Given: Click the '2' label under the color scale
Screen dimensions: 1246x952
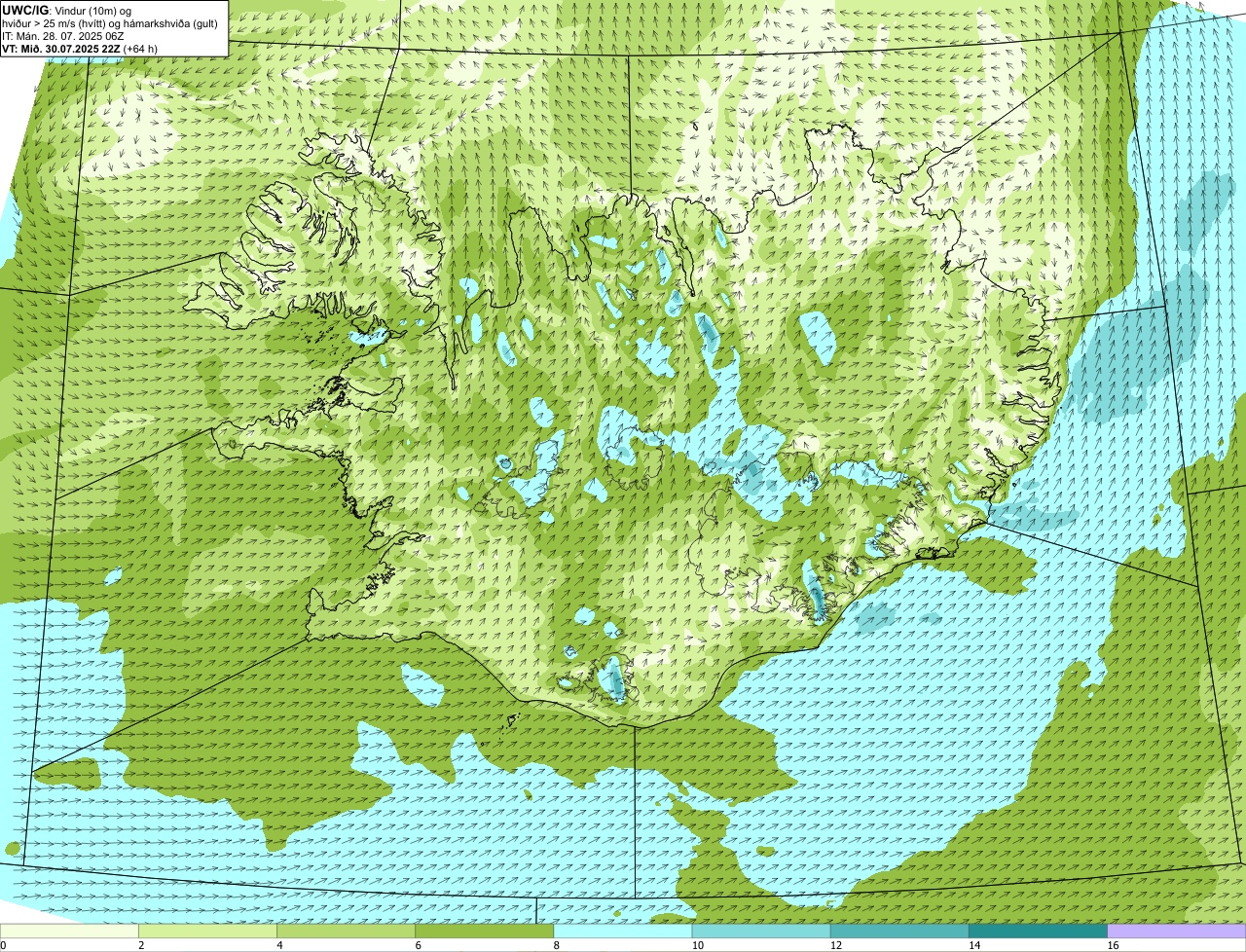Looking at the screenshot, I should 141,945.
